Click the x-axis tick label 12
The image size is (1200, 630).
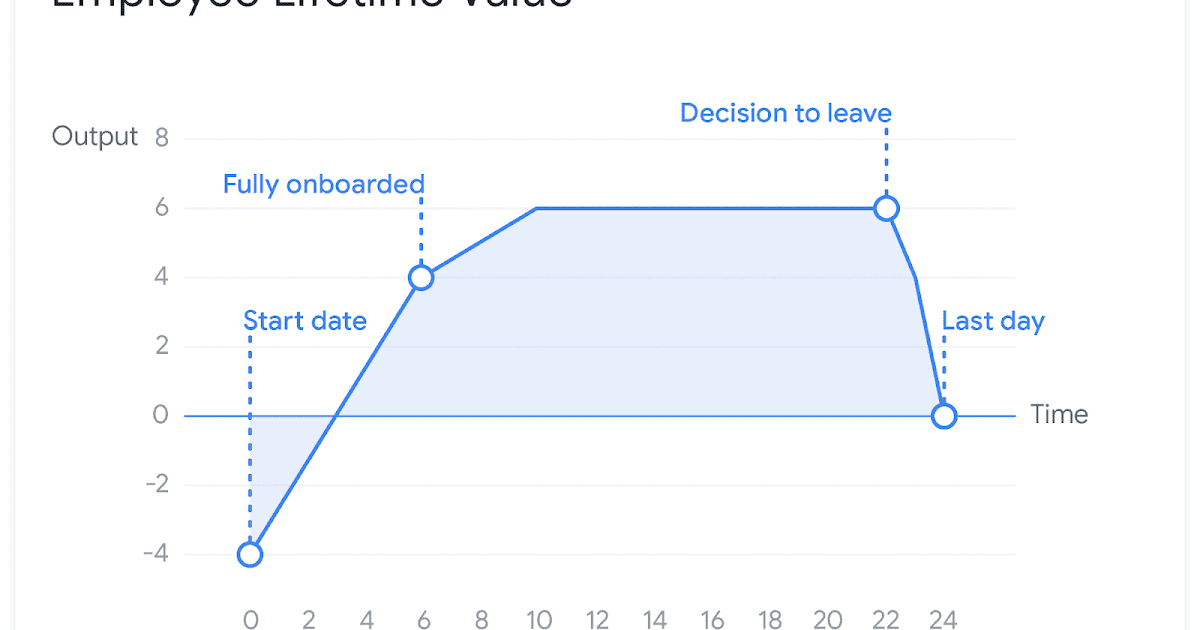click(597, 620)
